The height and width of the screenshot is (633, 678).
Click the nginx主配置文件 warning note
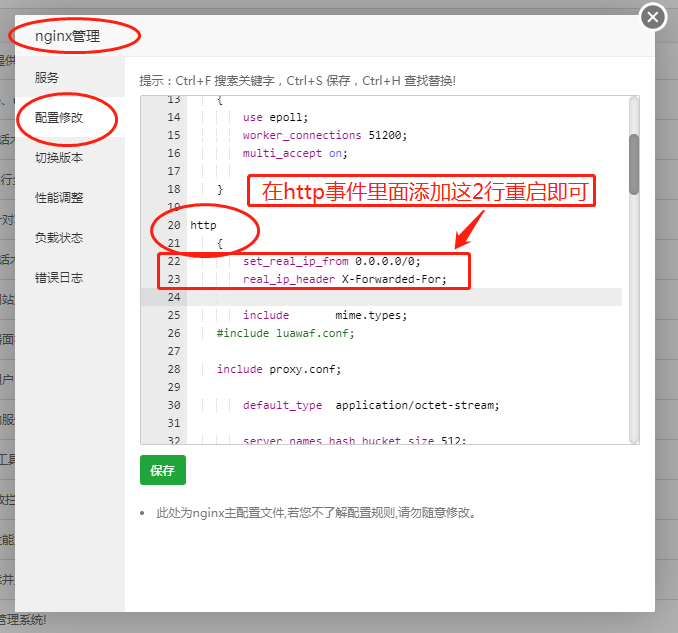[316, 513]
